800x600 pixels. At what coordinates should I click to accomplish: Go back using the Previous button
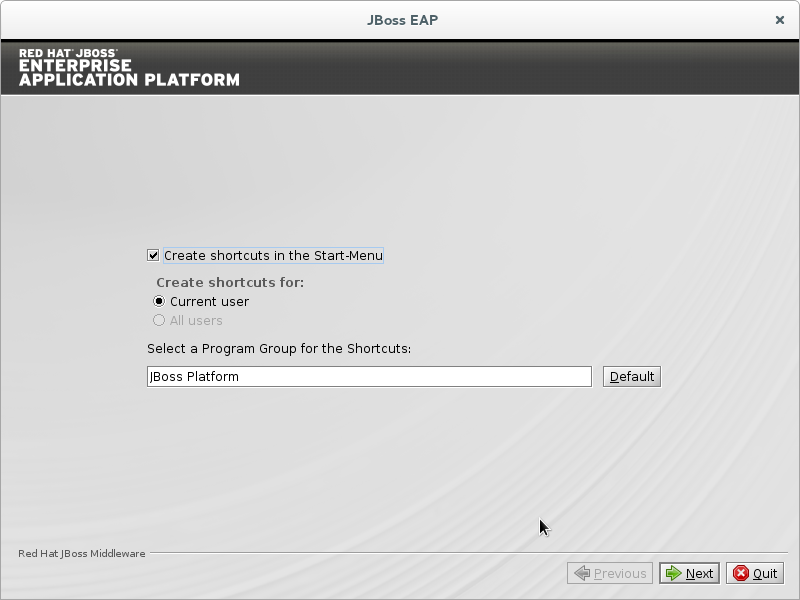(x=610, y=573)
